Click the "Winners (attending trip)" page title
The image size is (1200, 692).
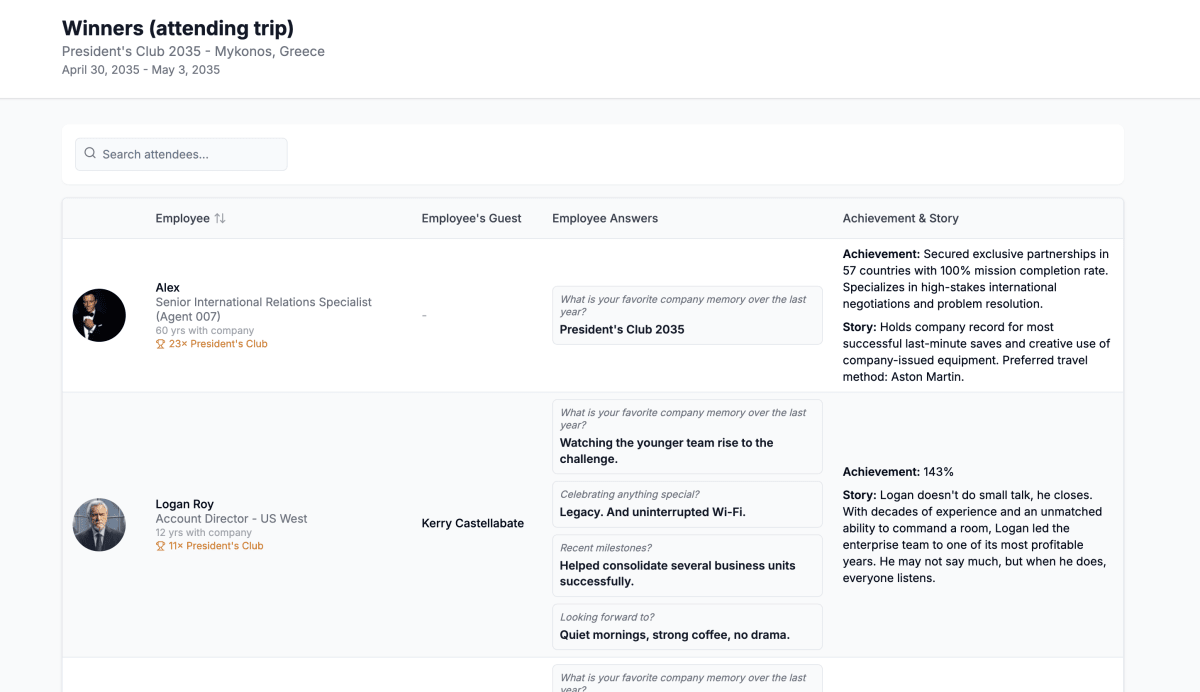coord(178,29)
